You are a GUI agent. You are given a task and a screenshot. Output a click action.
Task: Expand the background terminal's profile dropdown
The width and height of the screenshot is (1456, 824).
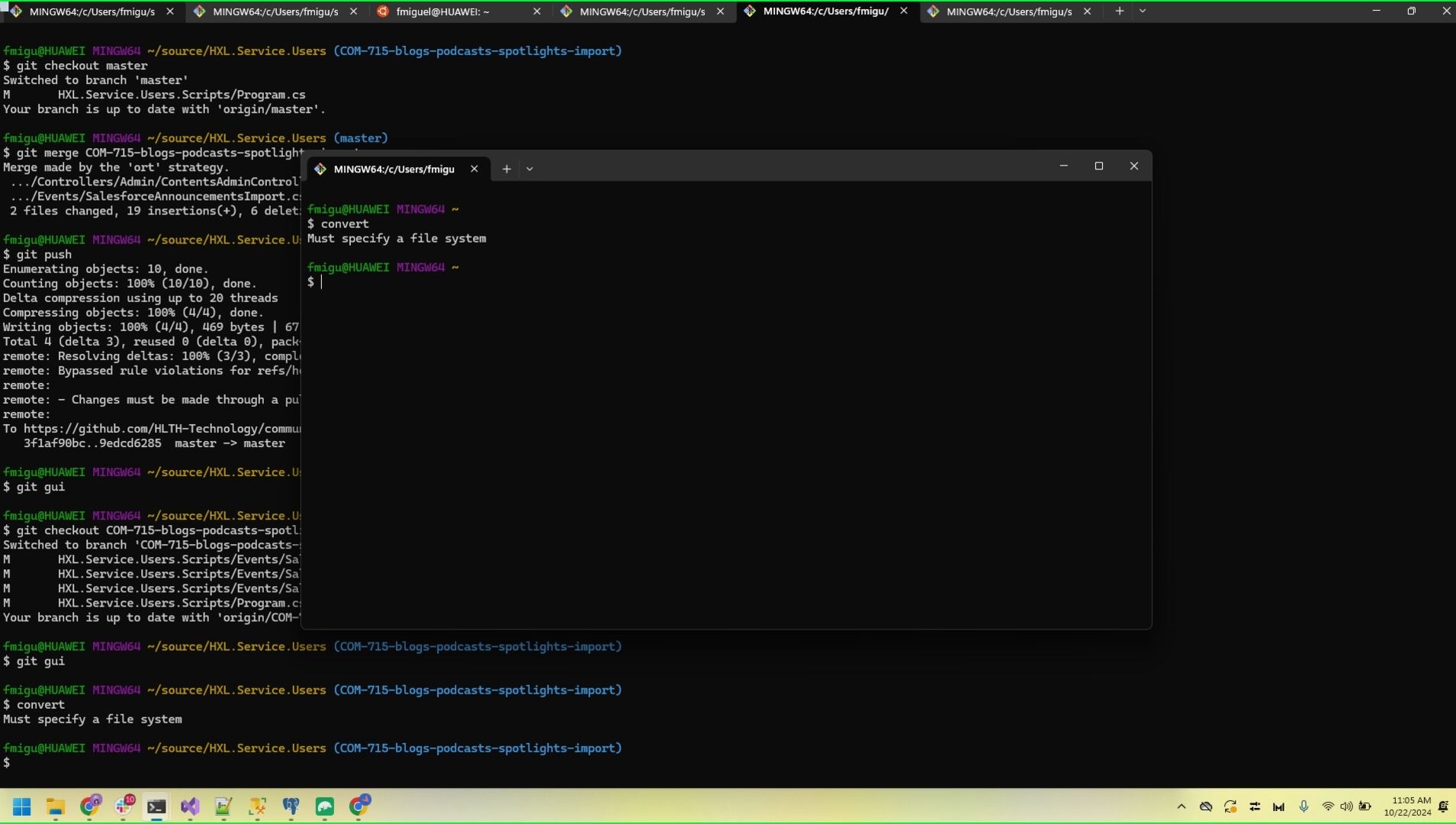pyautogui.click(x=1142, y=11)
